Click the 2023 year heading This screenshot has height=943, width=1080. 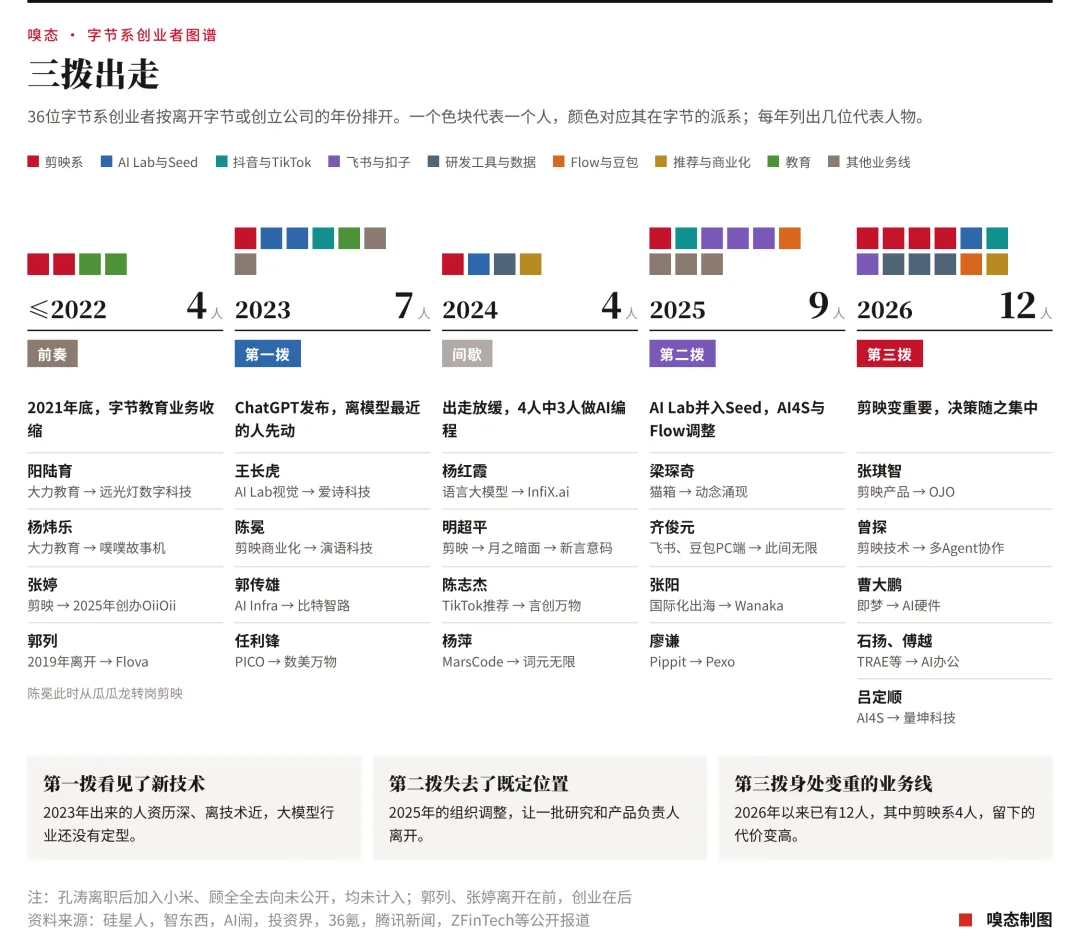tap(262, 309)
